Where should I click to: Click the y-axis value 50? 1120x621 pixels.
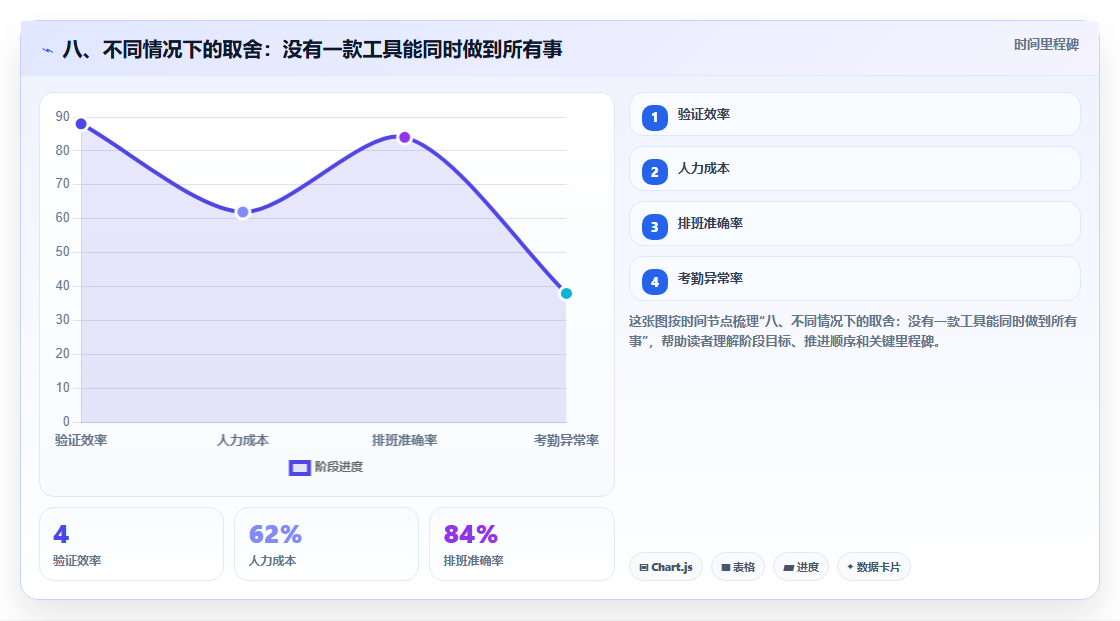(63, 252)
